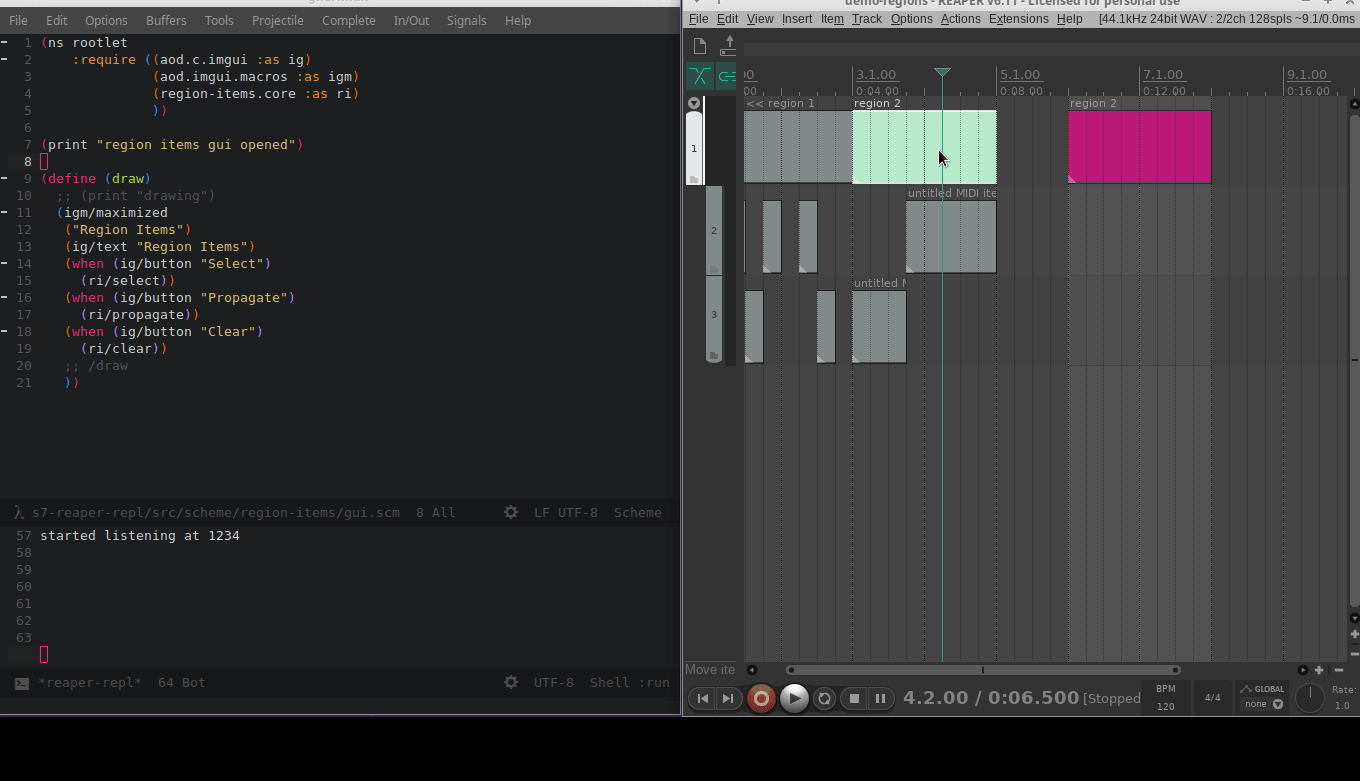Click the horizontal zoom in plus button
The height and width of the screenshot is (781, 1360).
tap(1320, 670)
